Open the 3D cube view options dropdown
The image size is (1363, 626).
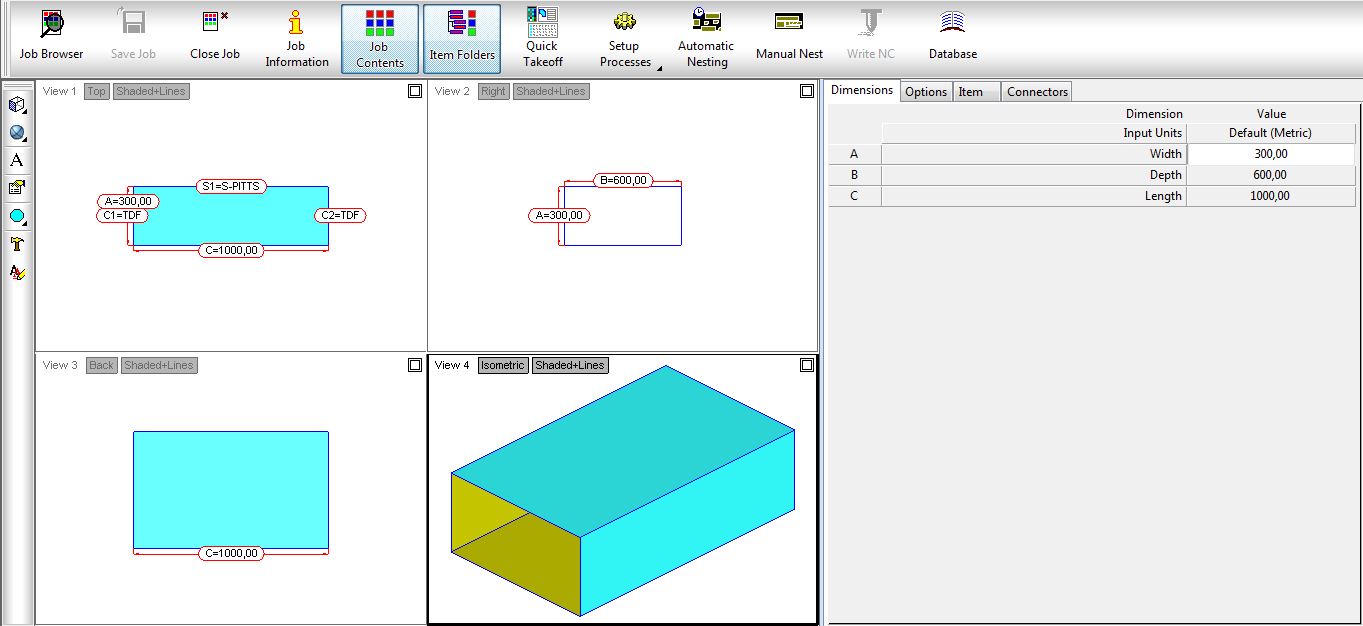click(x=17, y=105)
